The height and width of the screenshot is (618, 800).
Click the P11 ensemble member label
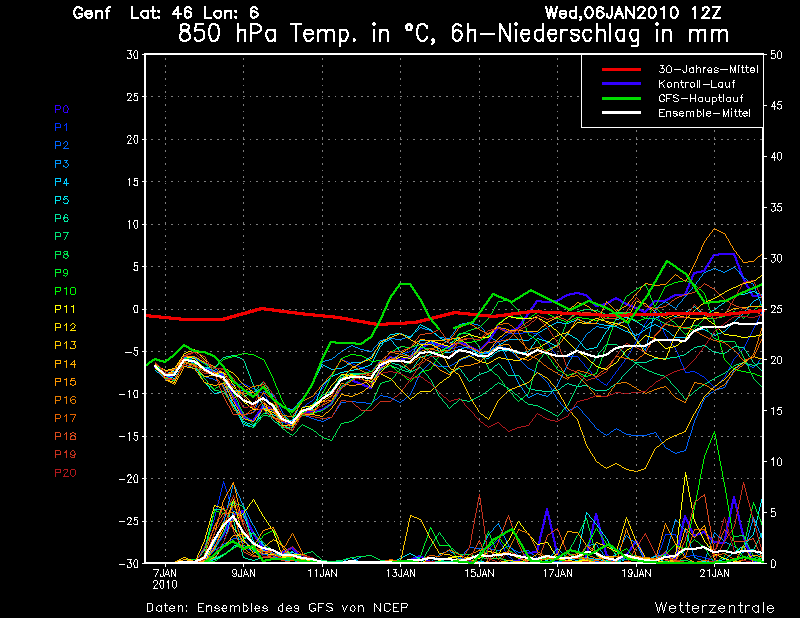point(65,309)
